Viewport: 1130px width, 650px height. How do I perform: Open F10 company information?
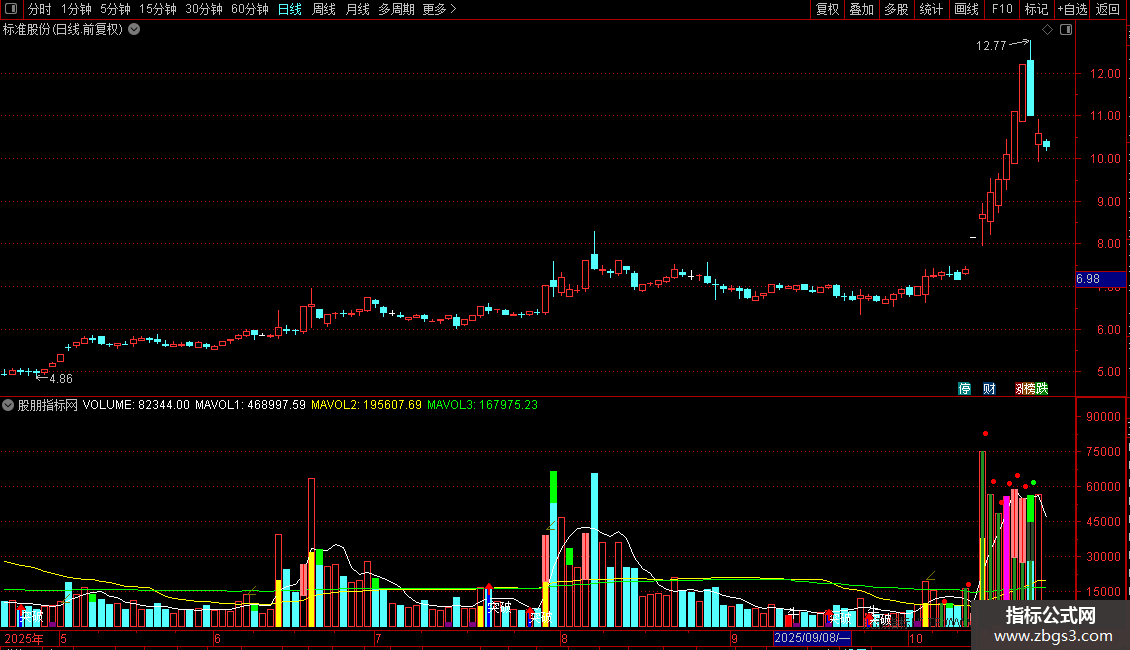pos(1002,9)
